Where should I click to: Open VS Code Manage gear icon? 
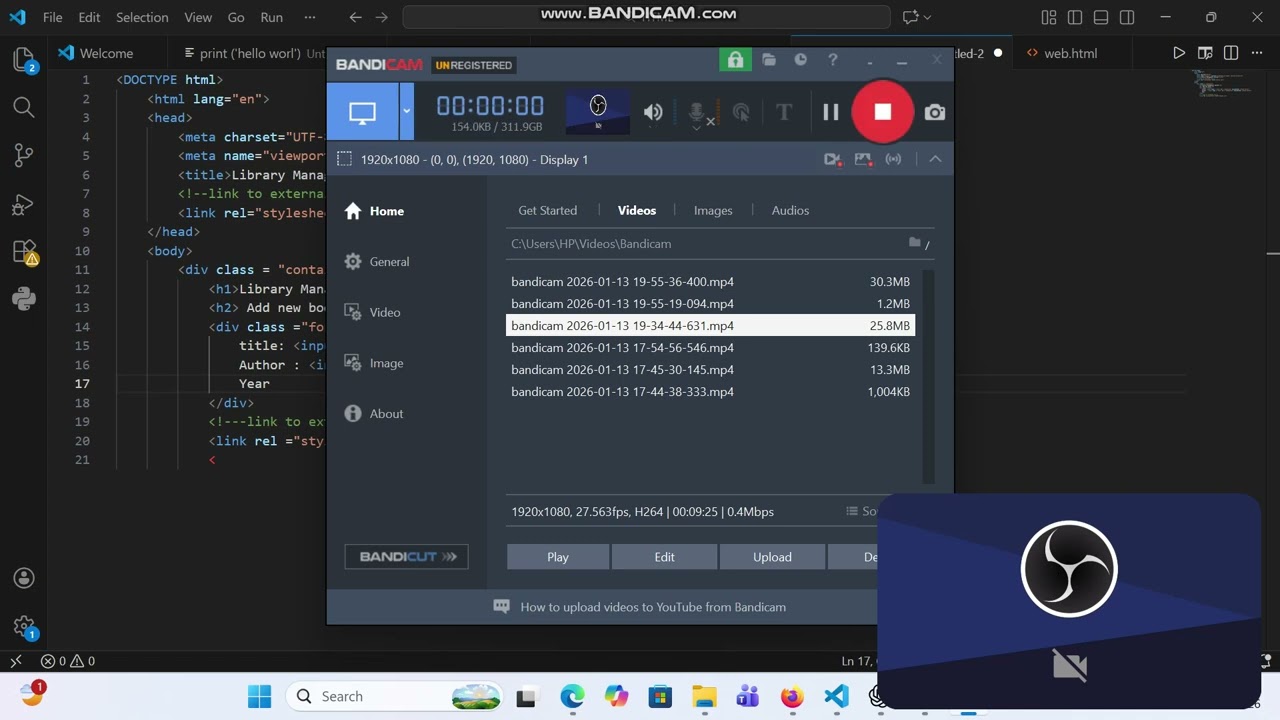click(x=24, y=627)
